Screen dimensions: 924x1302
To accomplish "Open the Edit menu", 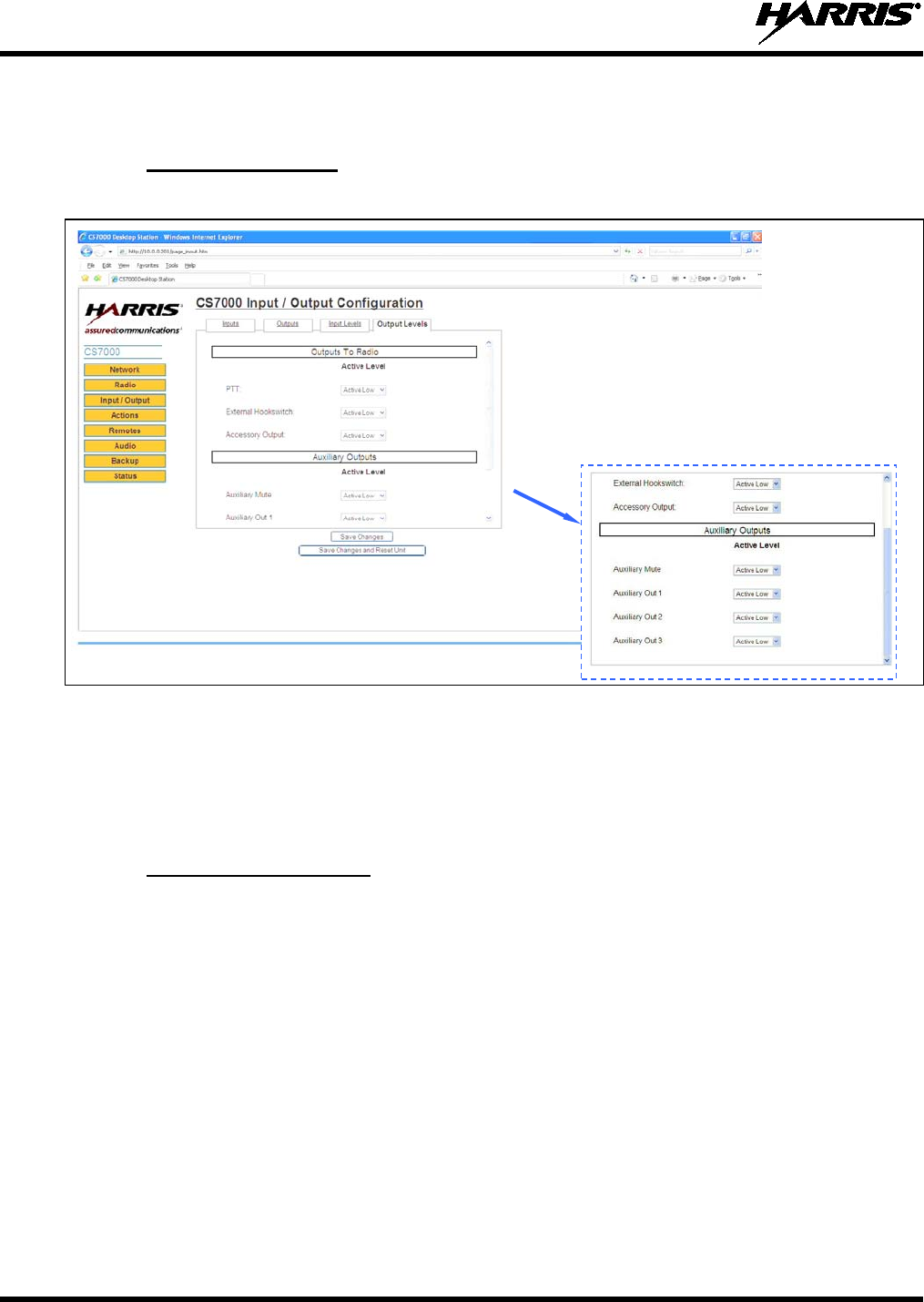I will point(107,266).
